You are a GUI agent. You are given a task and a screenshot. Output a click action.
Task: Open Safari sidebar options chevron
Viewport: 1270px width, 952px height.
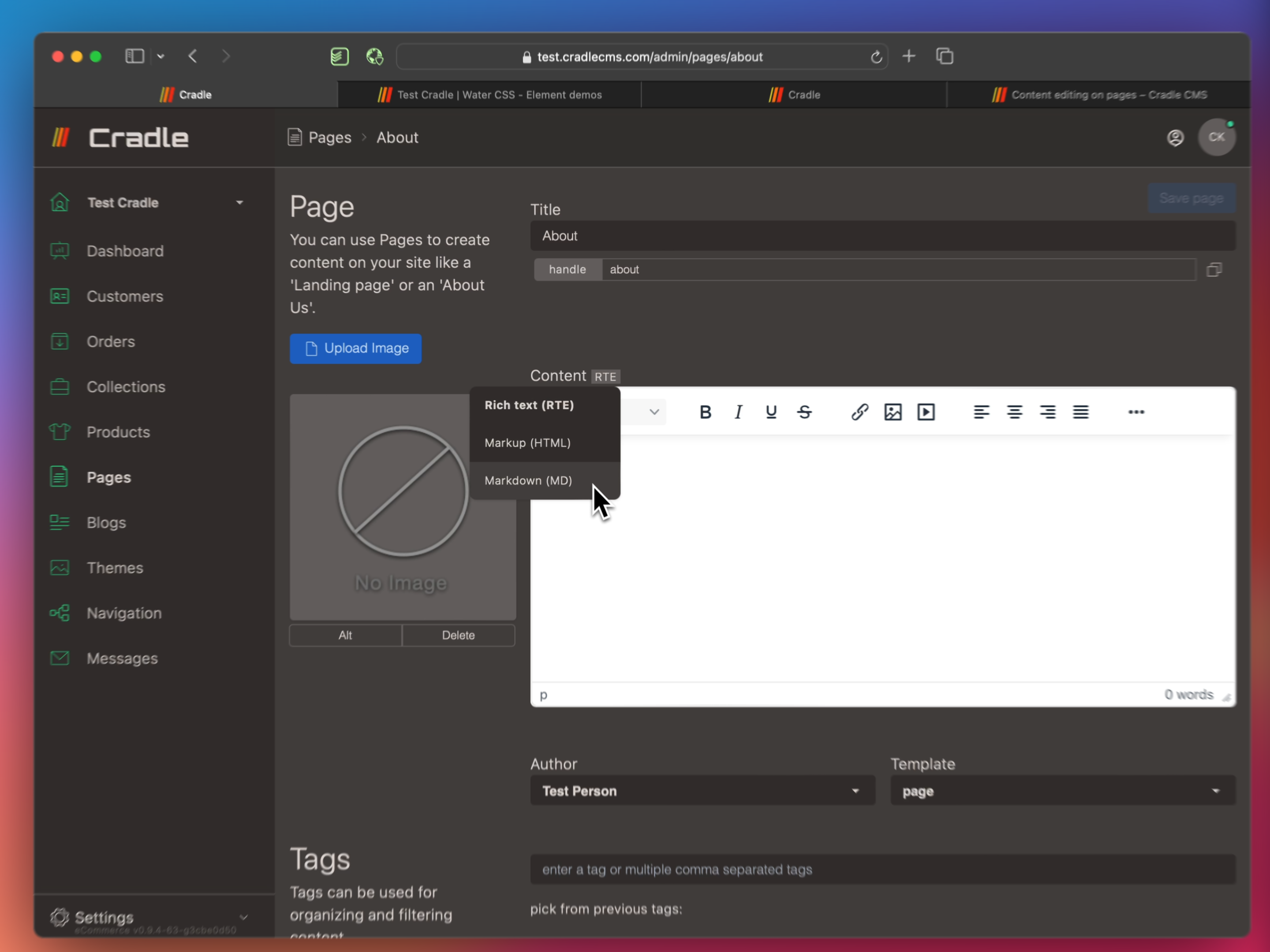[x=161, y=56]
